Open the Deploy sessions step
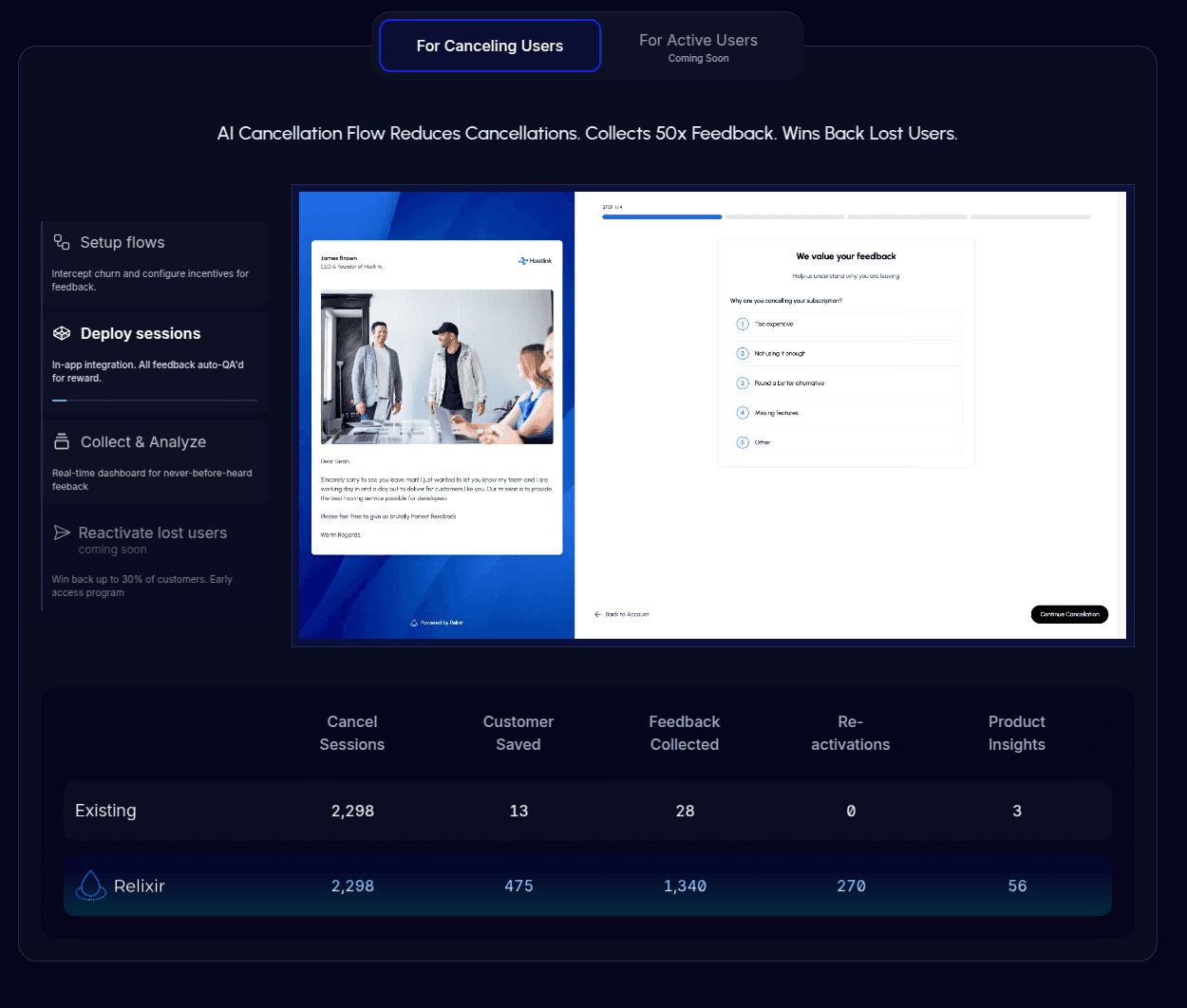The image size is (1187, 1008). point(156,362)
